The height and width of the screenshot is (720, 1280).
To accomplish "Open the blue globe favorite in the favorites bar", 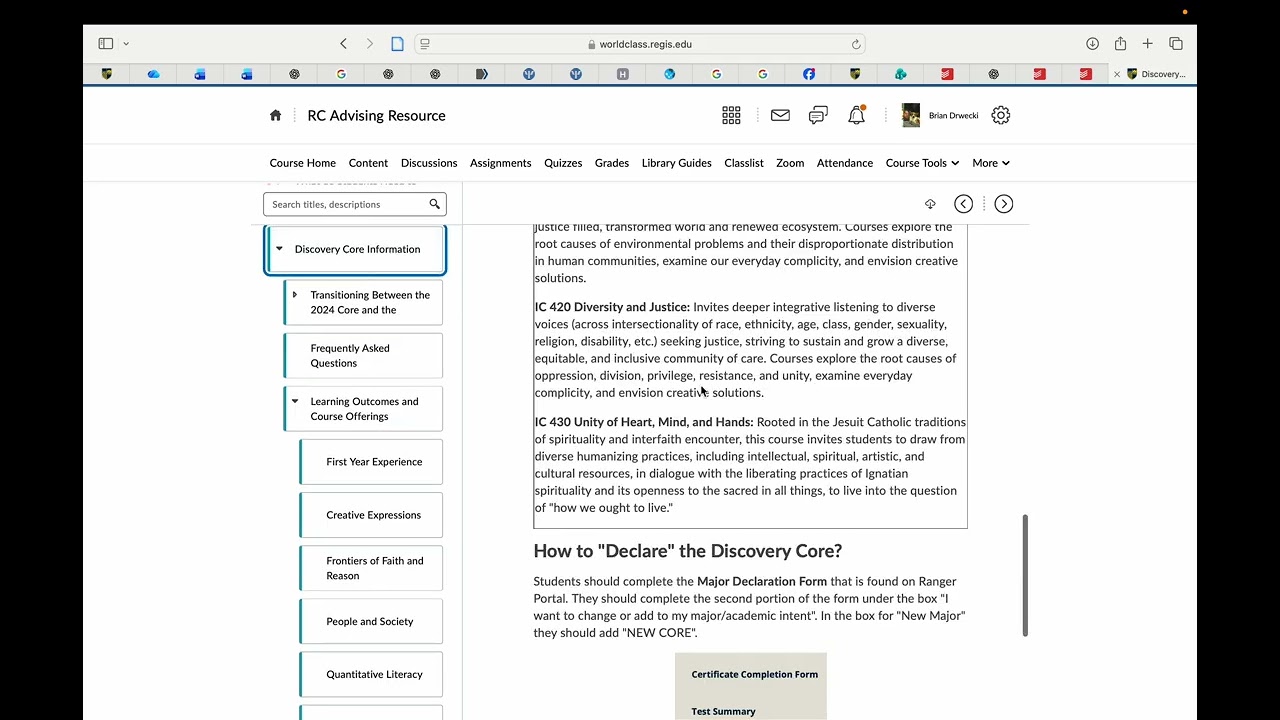I will tap(670, 74).
